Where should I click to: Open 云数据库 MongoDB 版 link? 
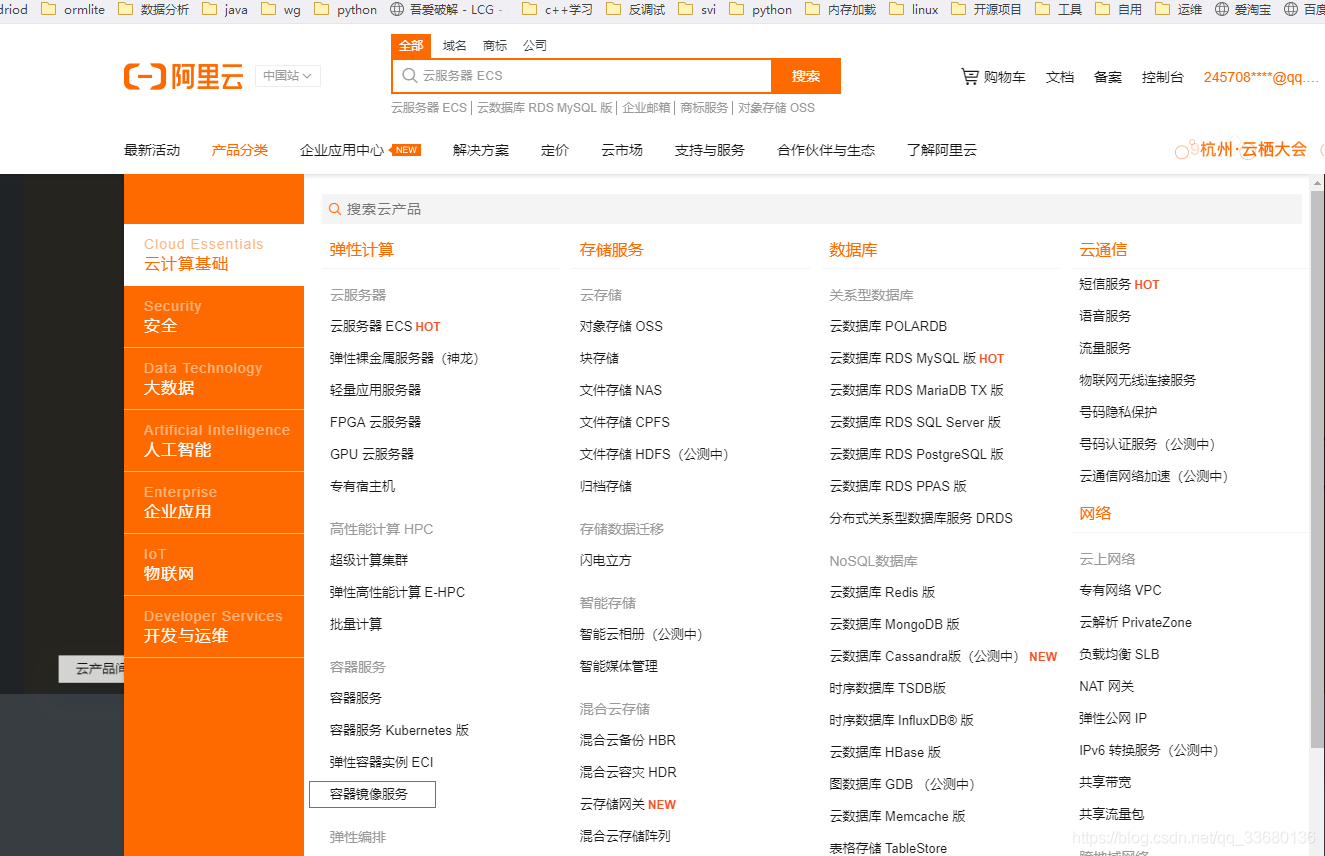pos(894,624)
